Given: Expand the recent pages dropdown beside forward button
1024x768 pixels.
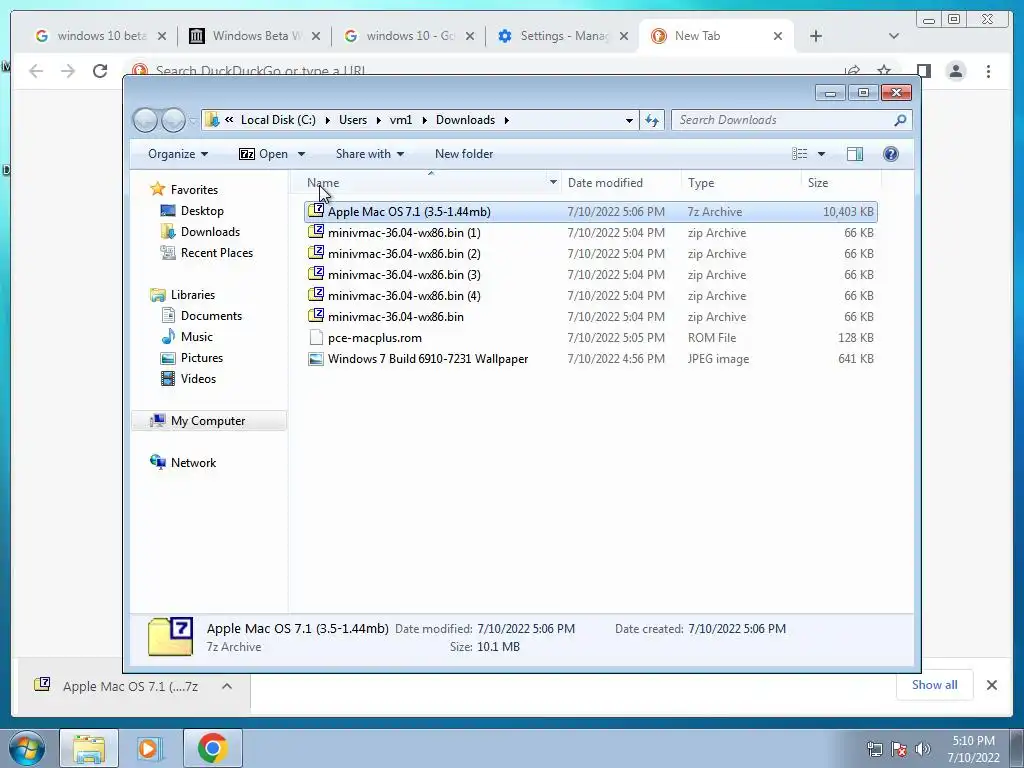Looking at the screenshot, I should click(192, 120).
